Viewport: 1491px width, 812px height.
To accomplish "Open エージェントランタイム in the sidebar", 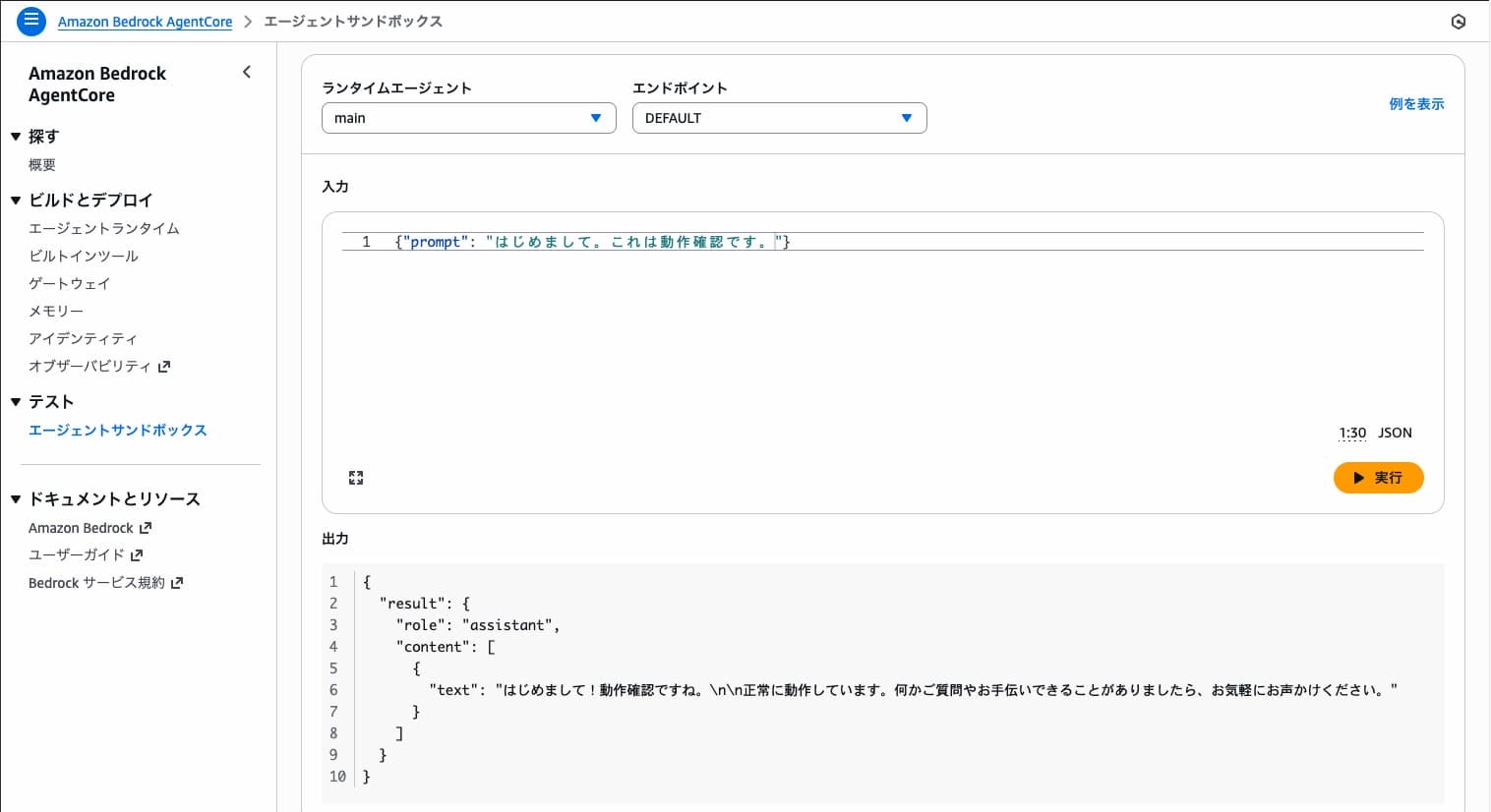I will (x=104, y=228).
